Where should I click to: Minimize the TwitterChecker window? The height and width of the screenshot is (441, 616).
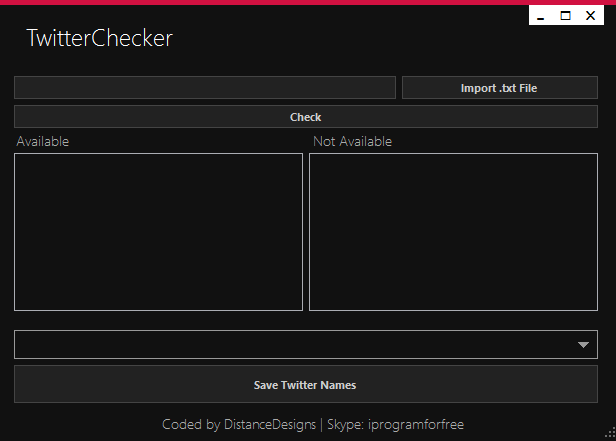tap(541, 16)
